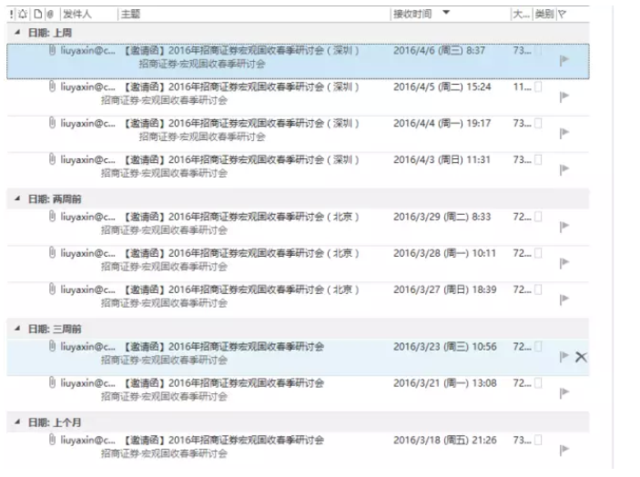
Task: Flag the 2016/3/29 8:33 email
Action: 563,226
